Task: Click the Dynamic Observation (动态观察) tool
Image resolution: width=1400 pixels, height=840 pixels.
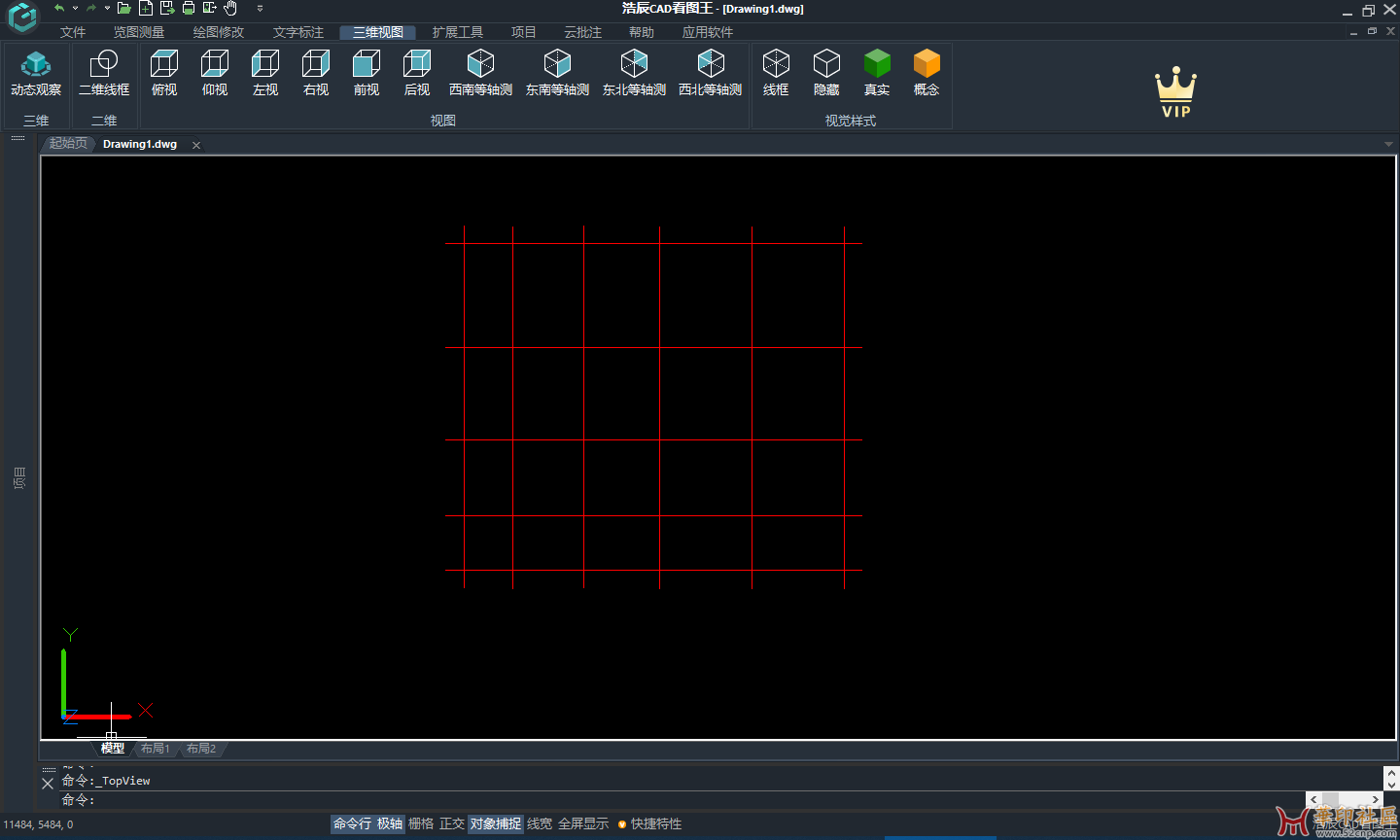Action: click(x=36, y=74)
